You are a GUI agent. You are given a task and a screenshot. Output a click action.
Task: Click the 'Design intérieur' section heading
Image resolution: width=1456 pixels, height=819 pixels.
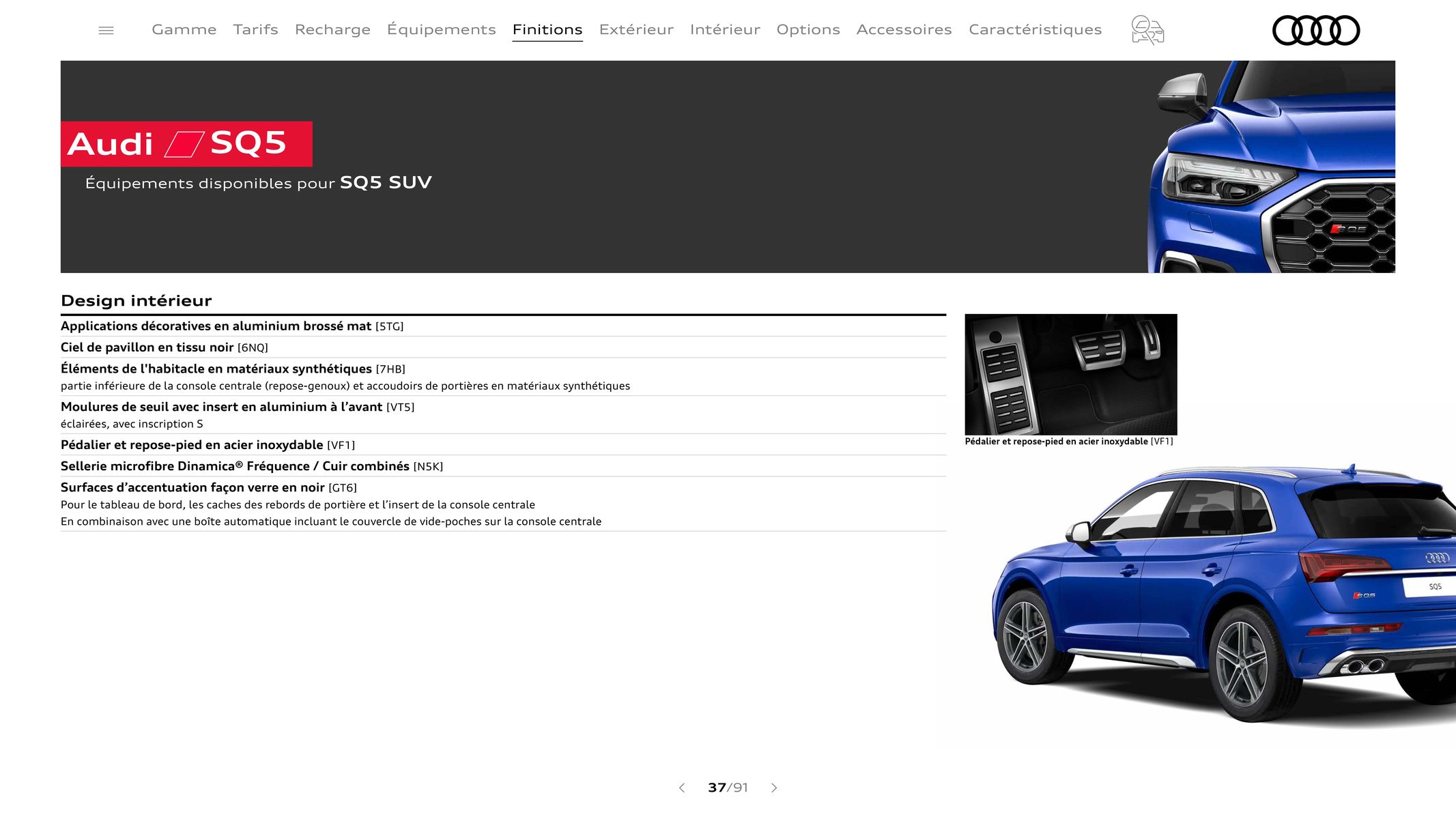137,301
